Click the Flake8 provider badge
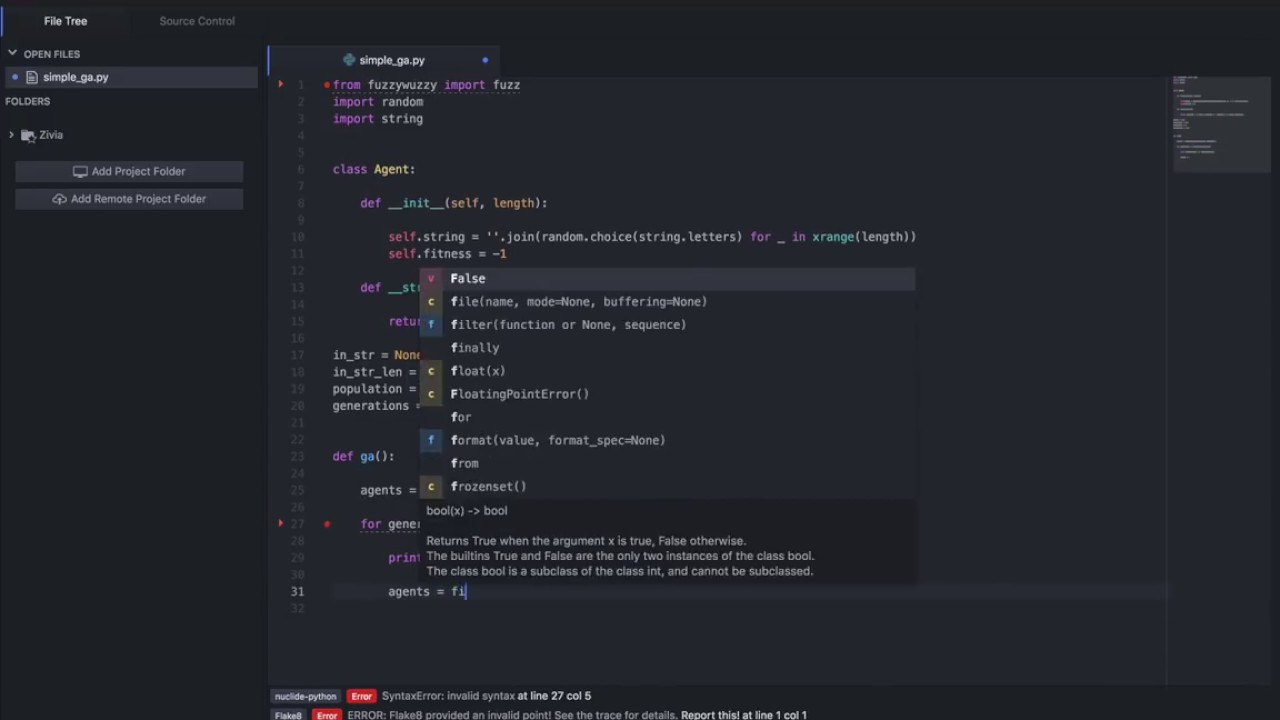This screenshot has width=1280, height=720. [x=288, y=716]
